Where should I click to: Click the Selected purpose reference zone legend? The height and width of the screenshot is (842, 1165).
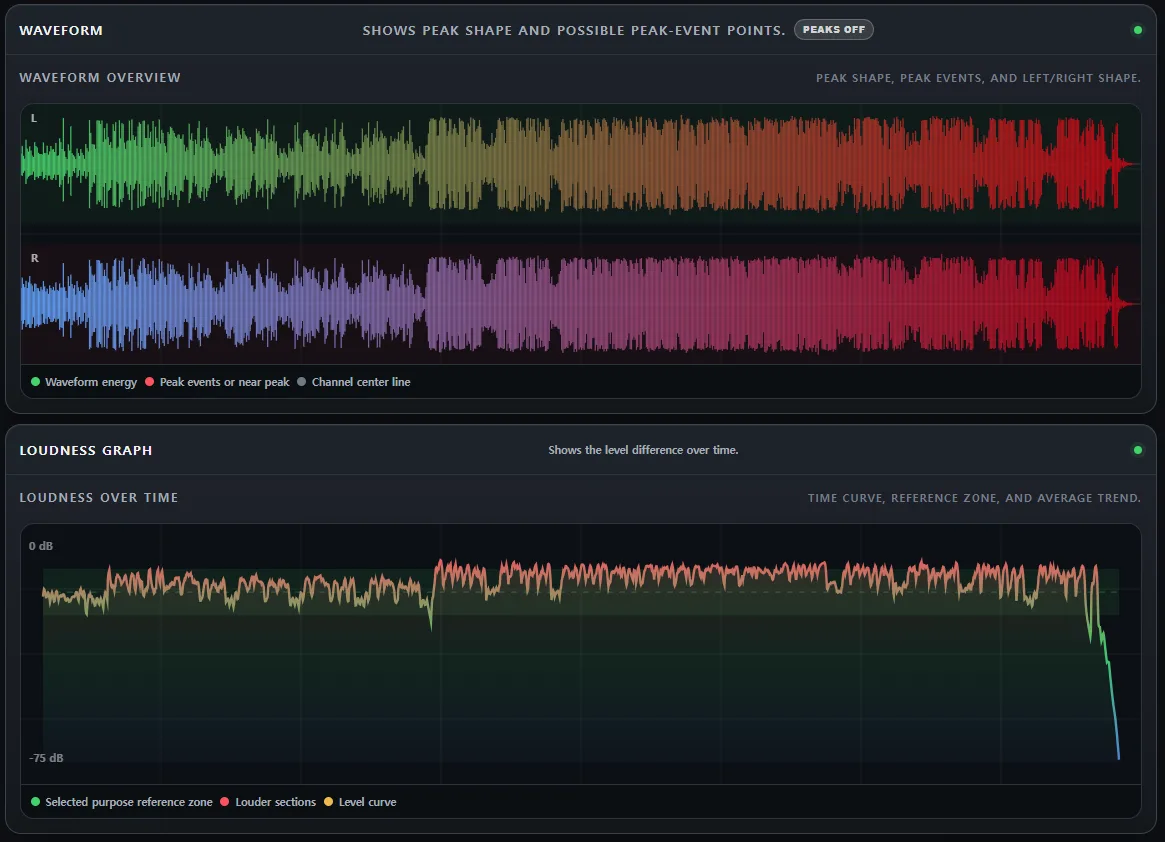click(x=122, y=802)
